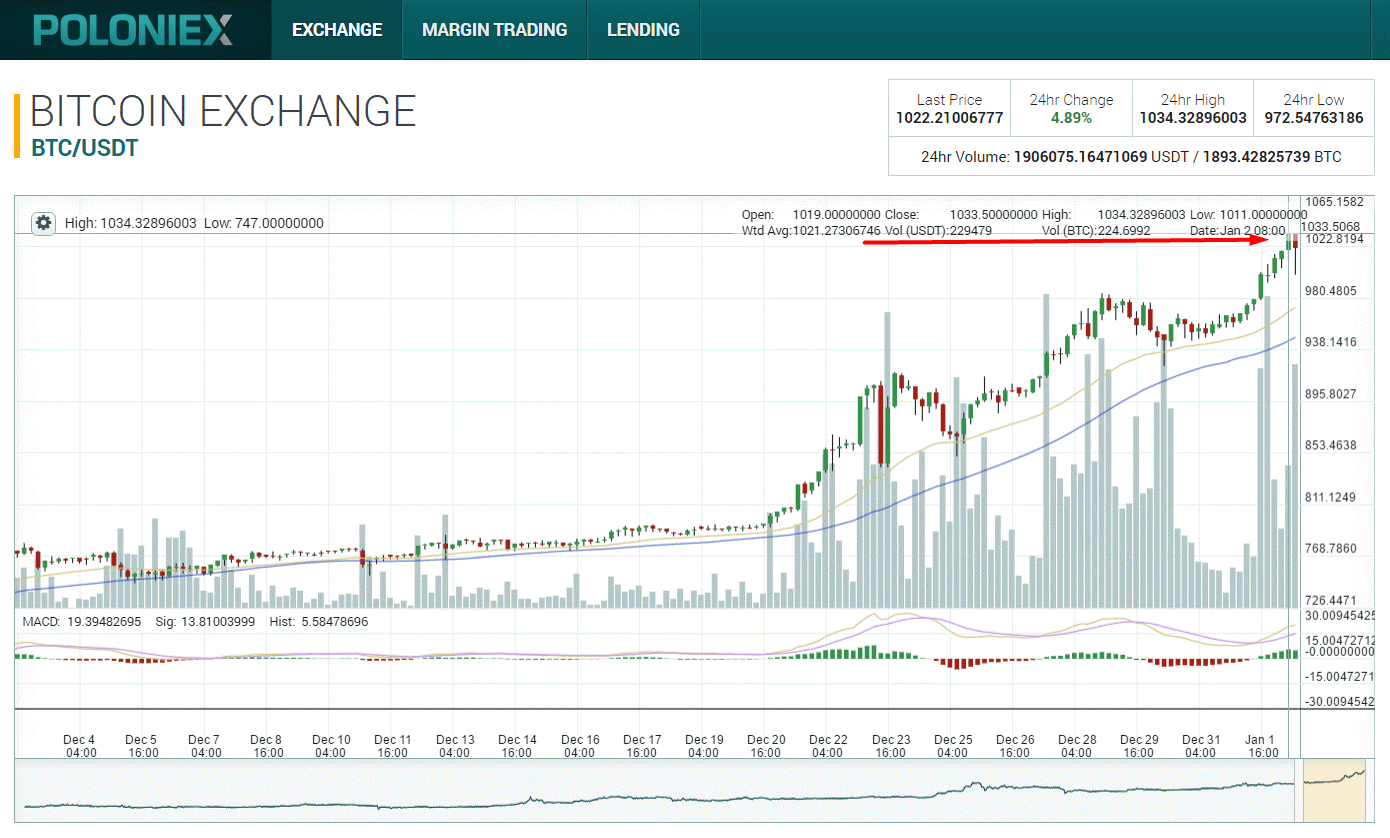Screen dimensions: 1390x838
Task: Click the Poloniex logo
Action: point(133,30)
